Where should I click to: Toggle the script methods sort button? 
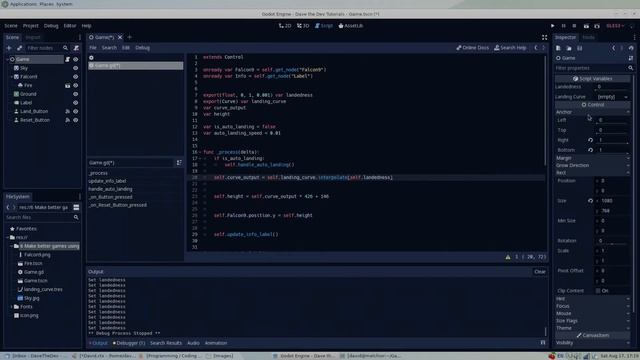[x=179, y=163]
